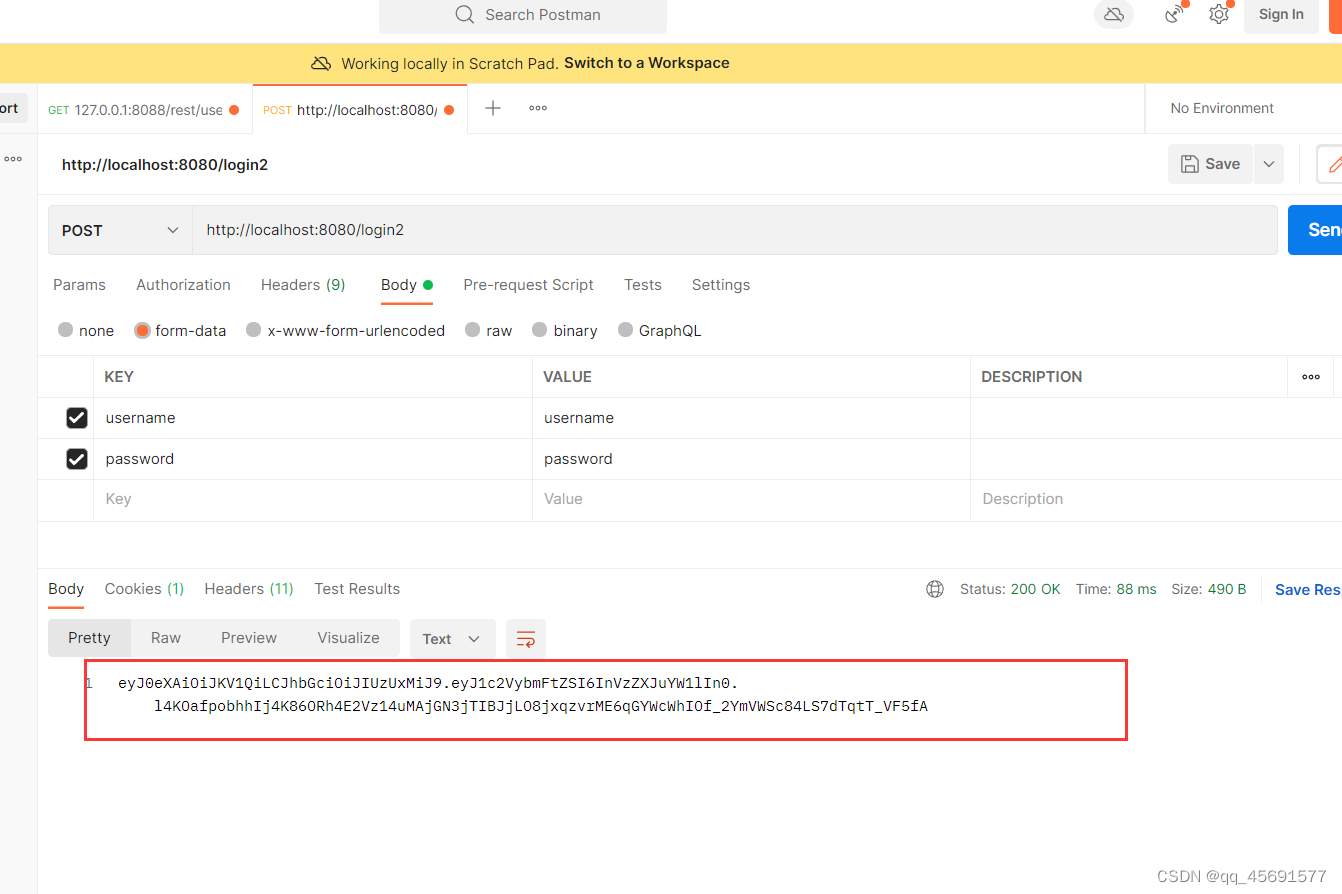Open the Capture requests satellite icon
The height and width of the screenshot is (894, 1342).
pos(1172,14)
